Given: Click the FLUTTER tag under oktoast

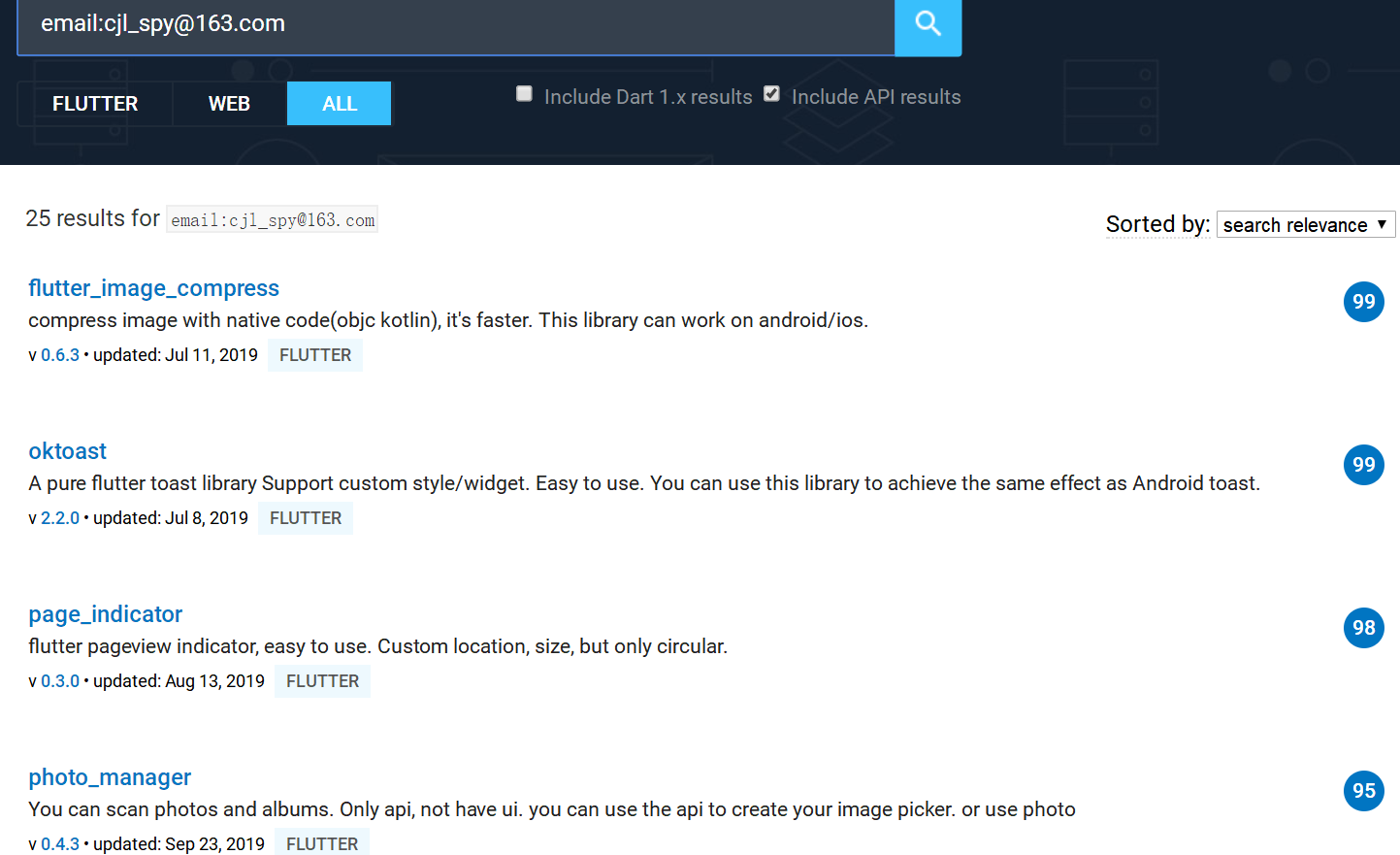Looking at the screenshot, I should tap(306, 518).
